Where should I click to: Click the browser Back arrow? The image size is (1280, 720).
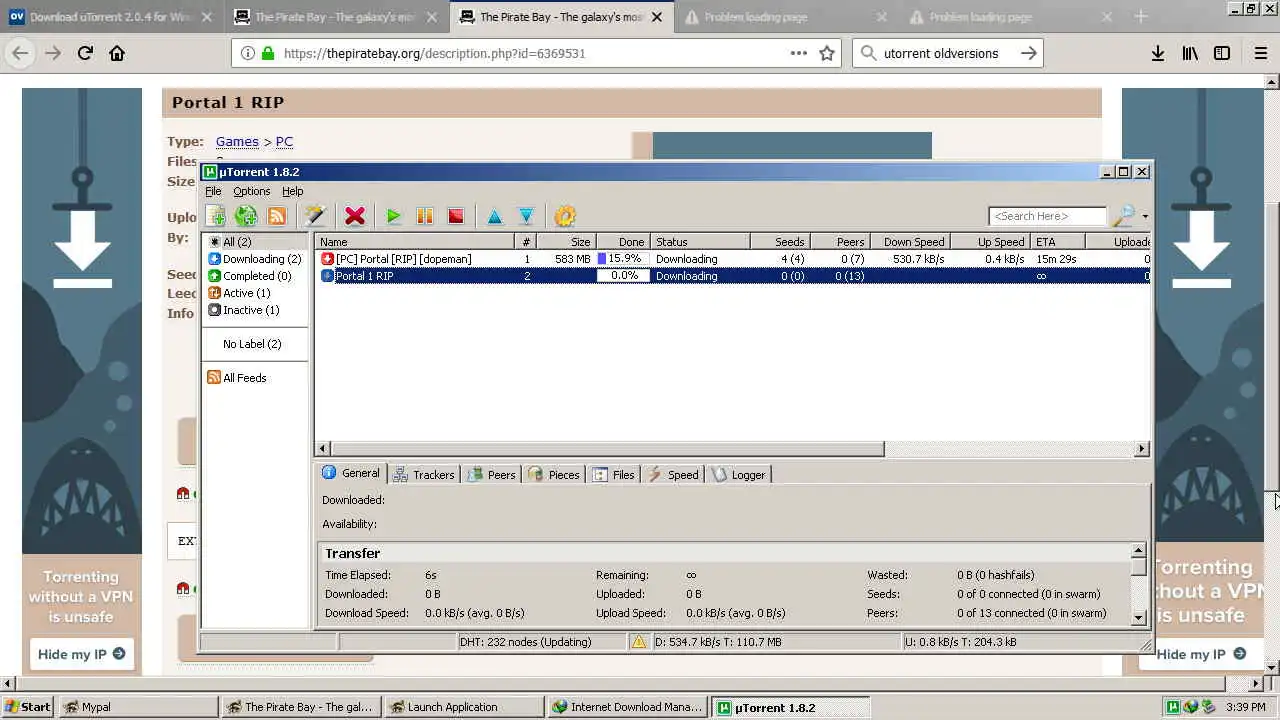point(21,53)
